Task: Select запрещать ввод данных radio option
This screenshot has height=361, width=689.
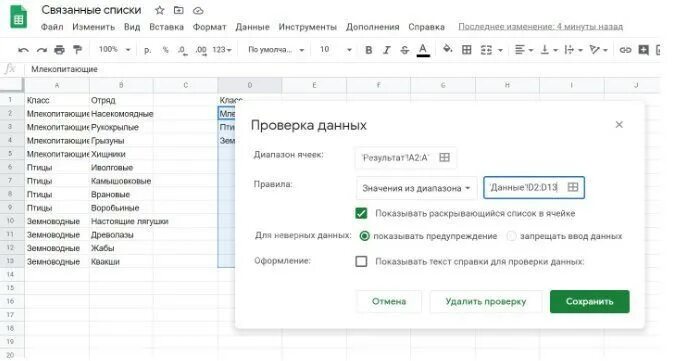Action: coord(511,236)
